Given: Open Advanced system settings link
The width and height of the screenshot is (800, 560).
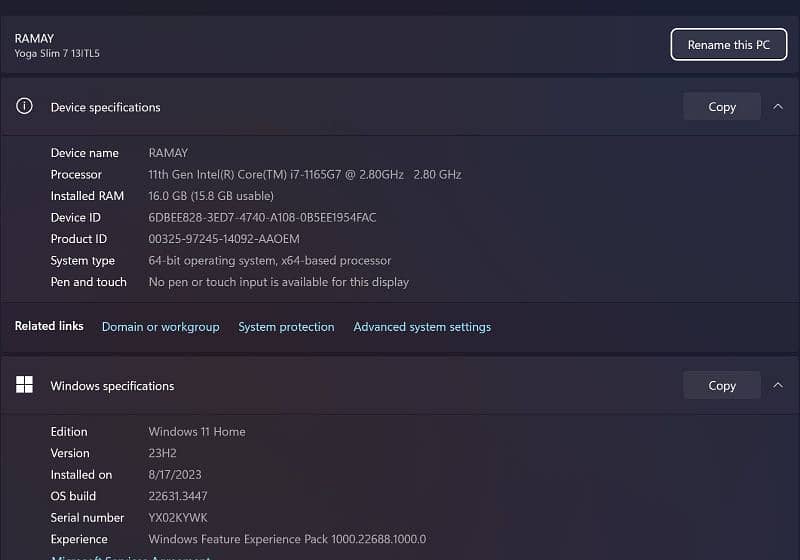Looking at the screenshot, I should (422, 327).
